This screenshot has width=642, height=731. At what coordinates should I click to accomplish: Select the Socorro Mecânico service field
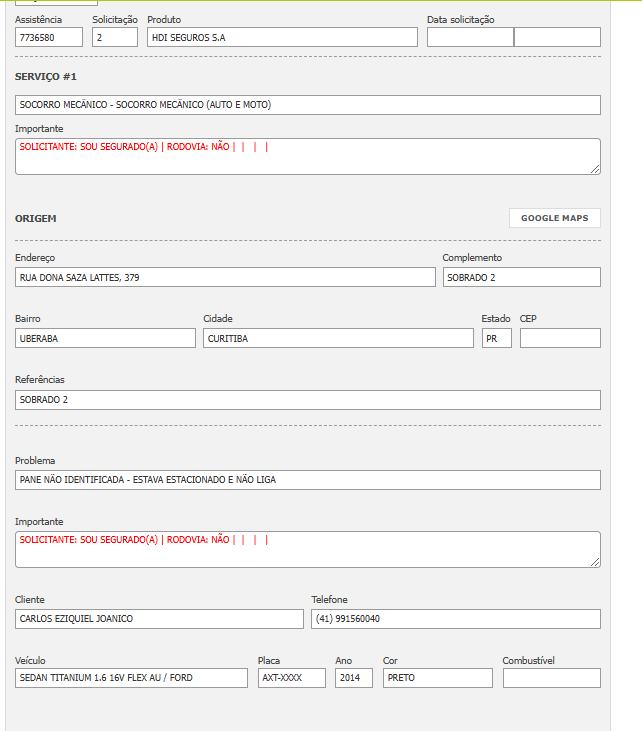(307, 105)
